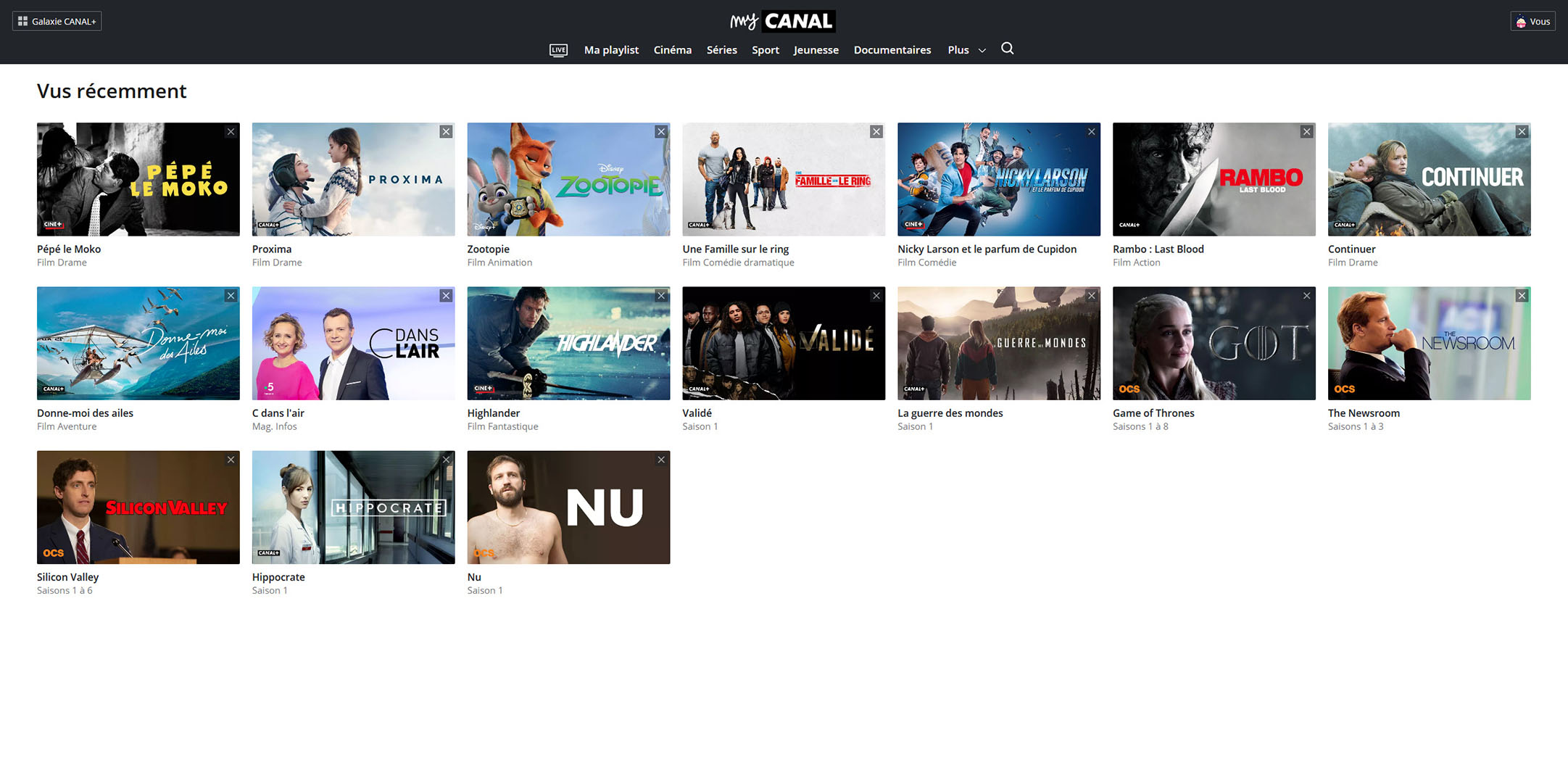This screenshot has height=783, width=1568.
Task: Remove Proxima from recently watched
Action: [x=446, y=132]
